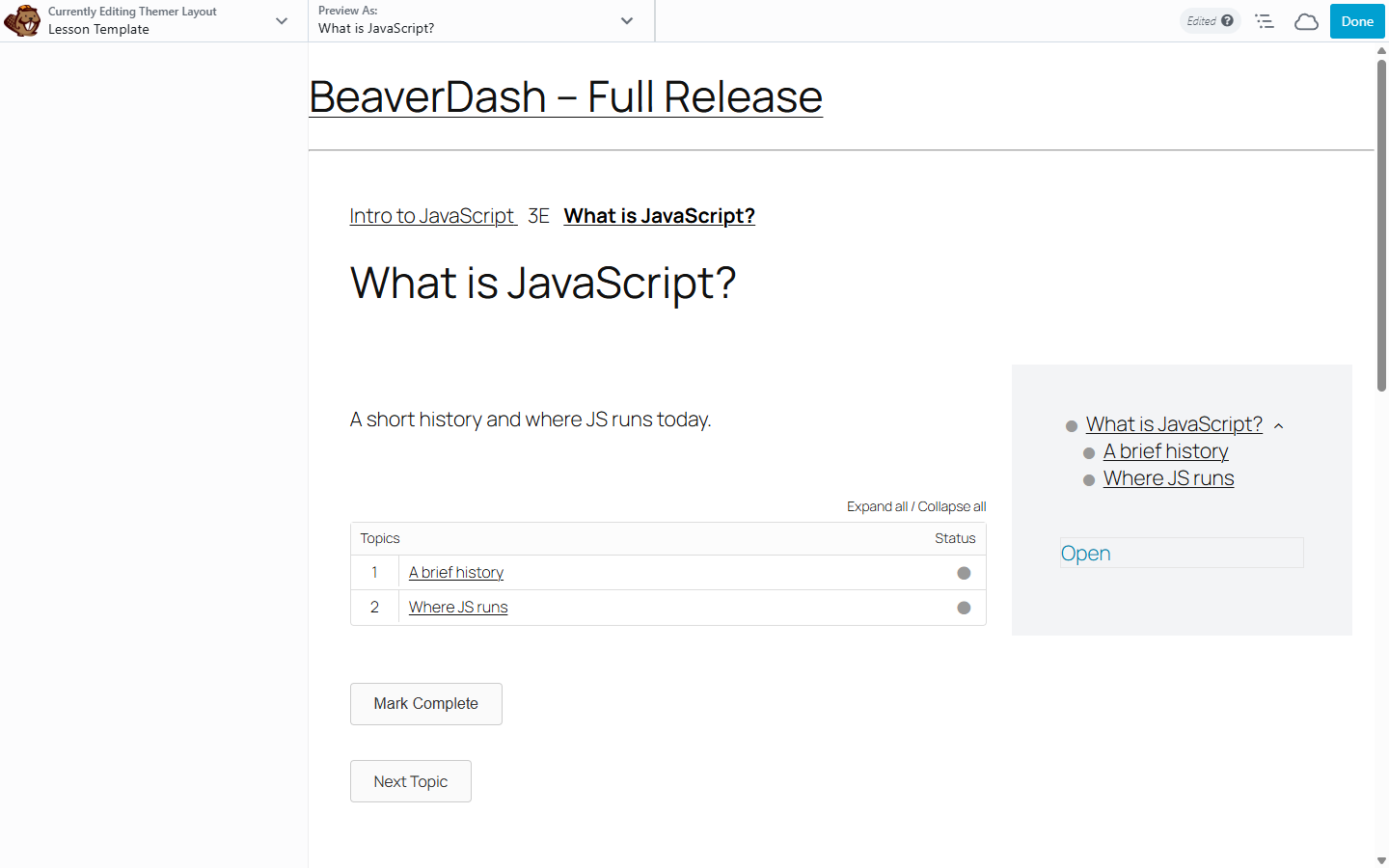The width and height of the screenshot is (1389, 868).
Task: Open the Preview As dropdown chevron
Action: tap(627, 20)
